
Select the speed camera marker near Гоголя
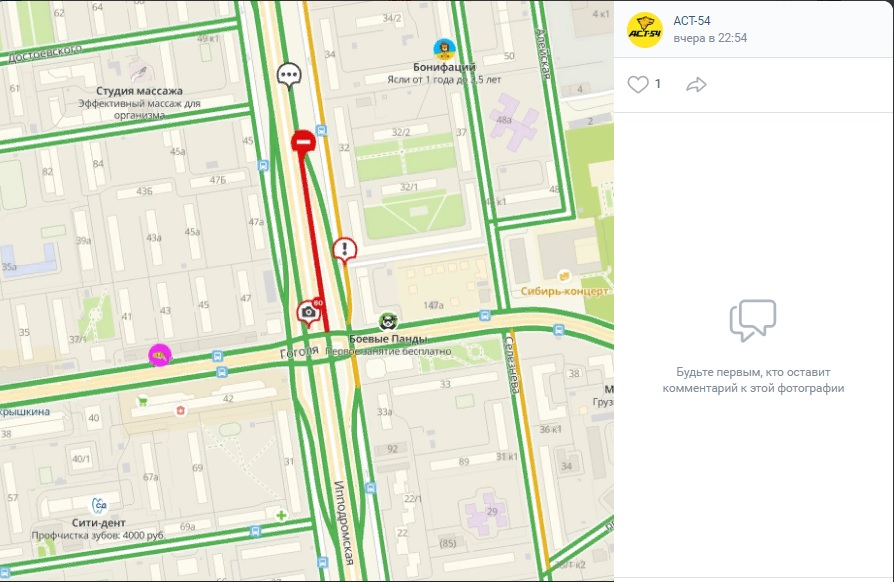pyautogui.click(x=309, y=312)
